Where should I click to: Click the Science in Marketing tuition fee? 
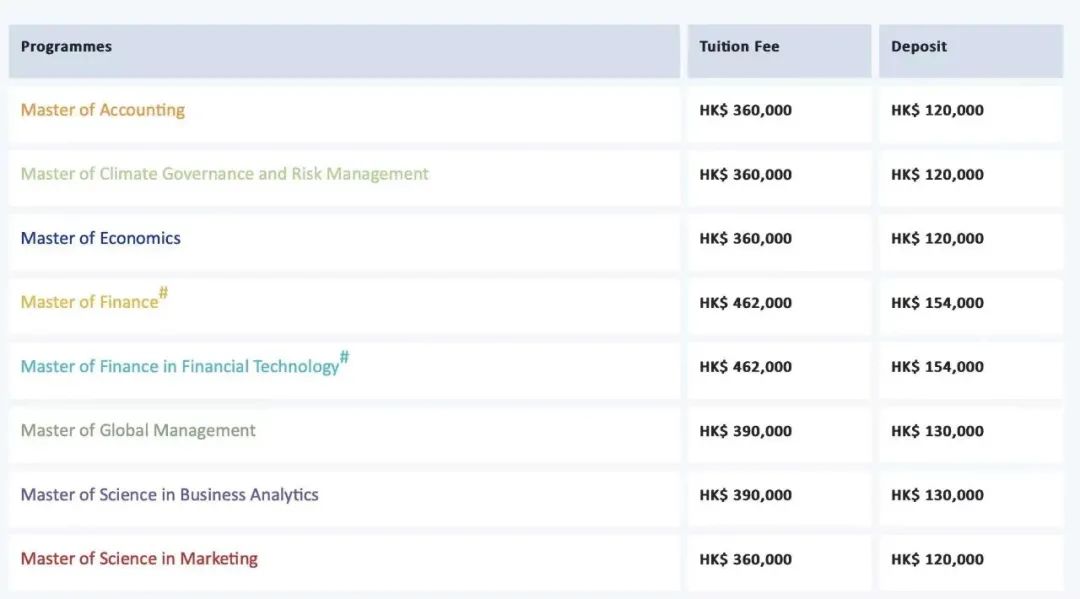coord(745,559)
